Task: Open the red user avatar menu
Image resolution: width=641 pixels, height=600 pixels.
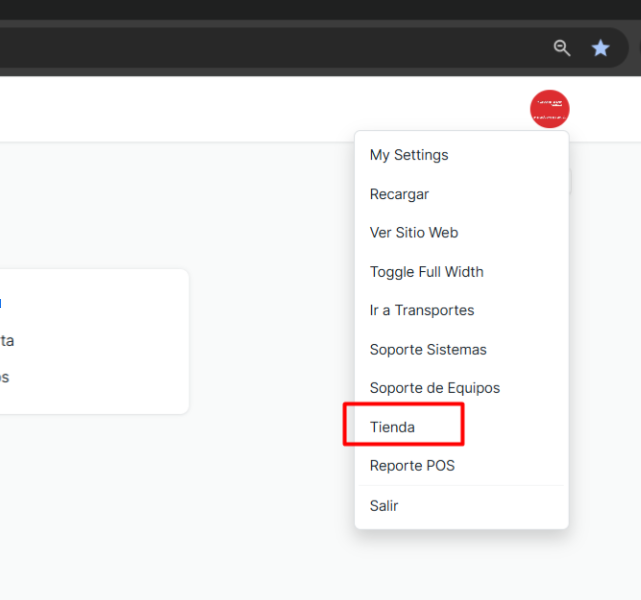Action: [x=549, y=109]
